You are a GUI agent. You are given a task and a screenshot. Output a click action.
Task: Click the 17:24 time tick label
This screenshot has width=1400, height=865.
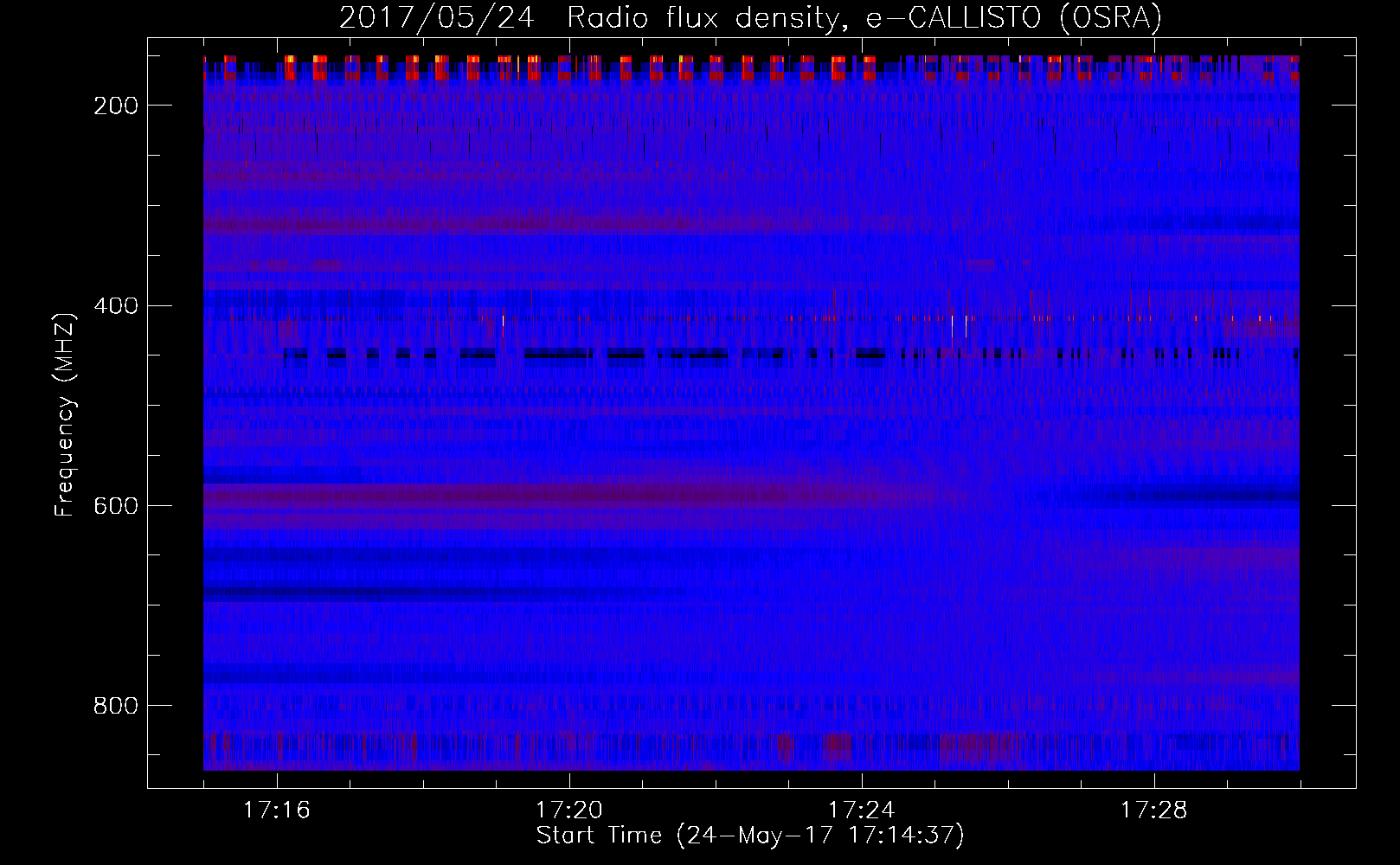(x=862, y=811)
